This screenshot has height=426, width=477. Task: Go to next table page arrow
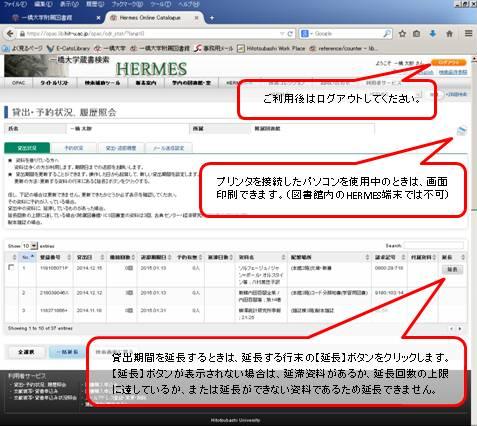(460, 329)
